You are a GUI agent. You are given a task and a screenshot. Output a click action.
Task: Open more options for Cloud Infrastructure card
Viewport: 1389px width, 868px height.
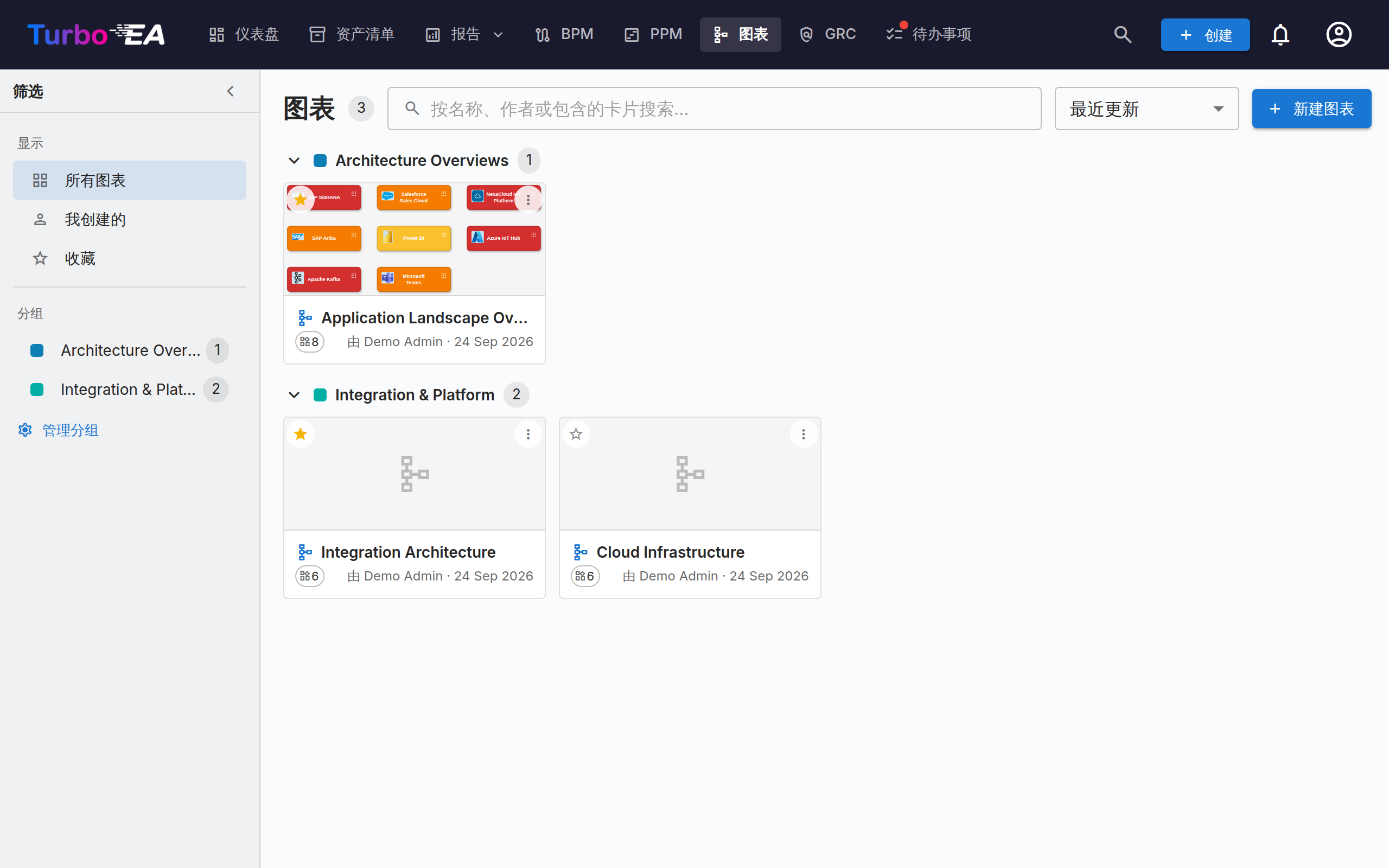click(804, 435)
